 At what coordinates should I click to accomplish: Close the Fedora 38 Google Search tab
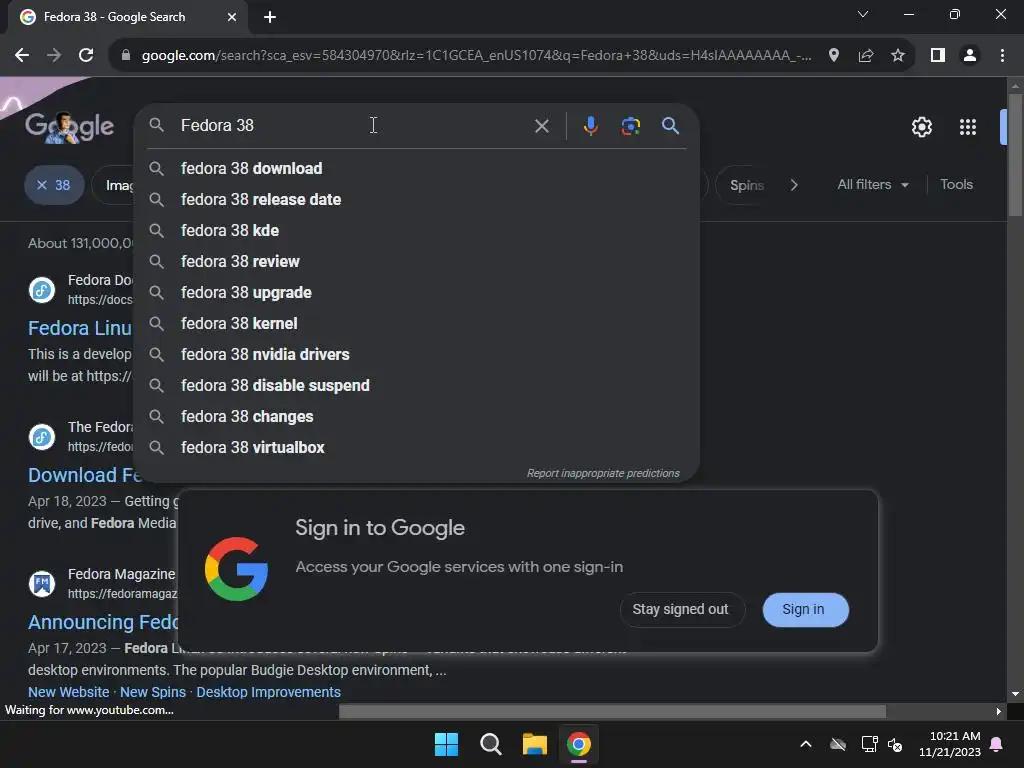tap(232, 17)
